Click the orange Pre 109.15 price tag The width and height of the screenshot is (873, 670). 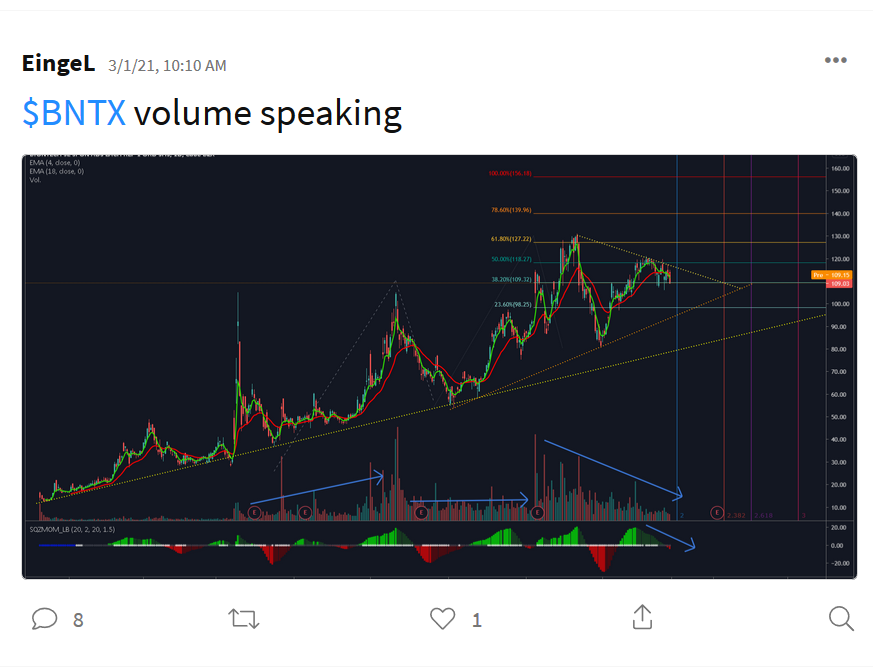click(x=832, y=275)
